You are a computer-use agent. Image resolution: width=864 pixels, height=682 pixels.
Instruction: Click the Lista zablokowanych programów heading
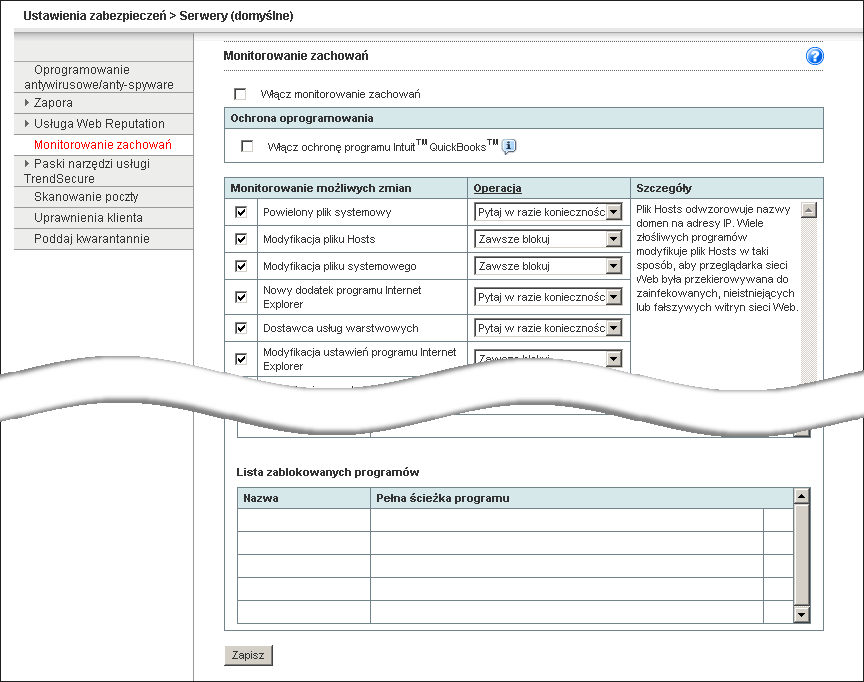click(328, 472)
